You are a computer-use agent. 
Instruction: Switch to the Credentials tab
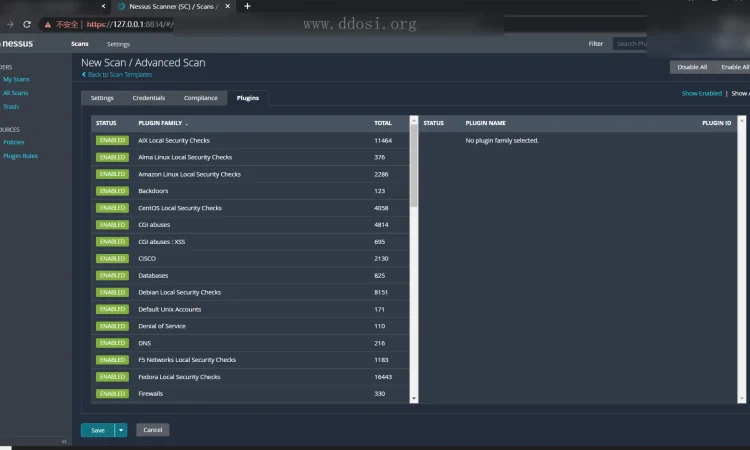point(149,98)
